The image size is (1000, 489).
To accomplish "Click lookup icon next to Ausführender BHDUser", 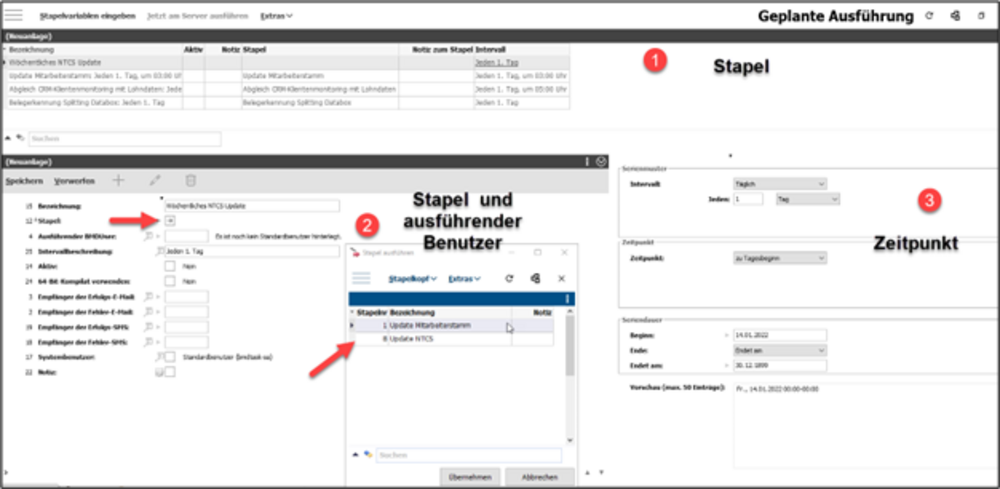I will coord(148,236).
